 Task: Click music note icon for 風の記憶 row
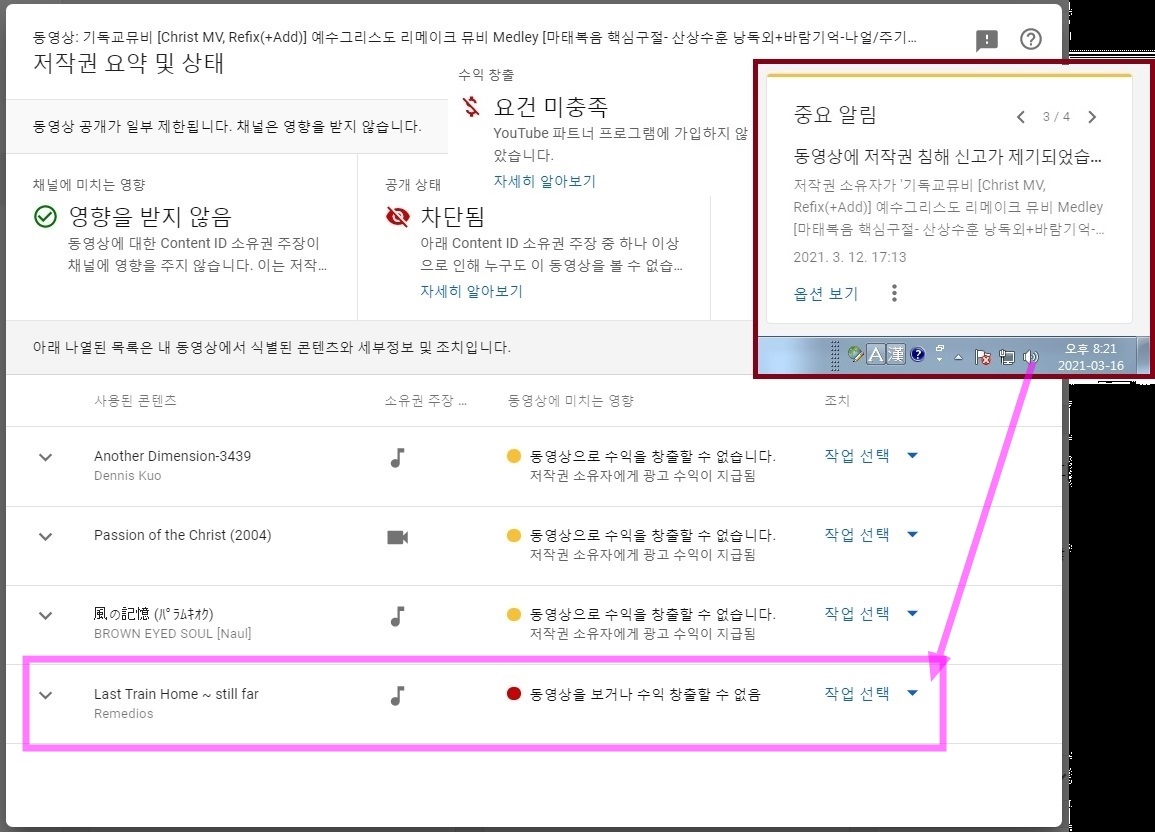[x=397, y=616]
